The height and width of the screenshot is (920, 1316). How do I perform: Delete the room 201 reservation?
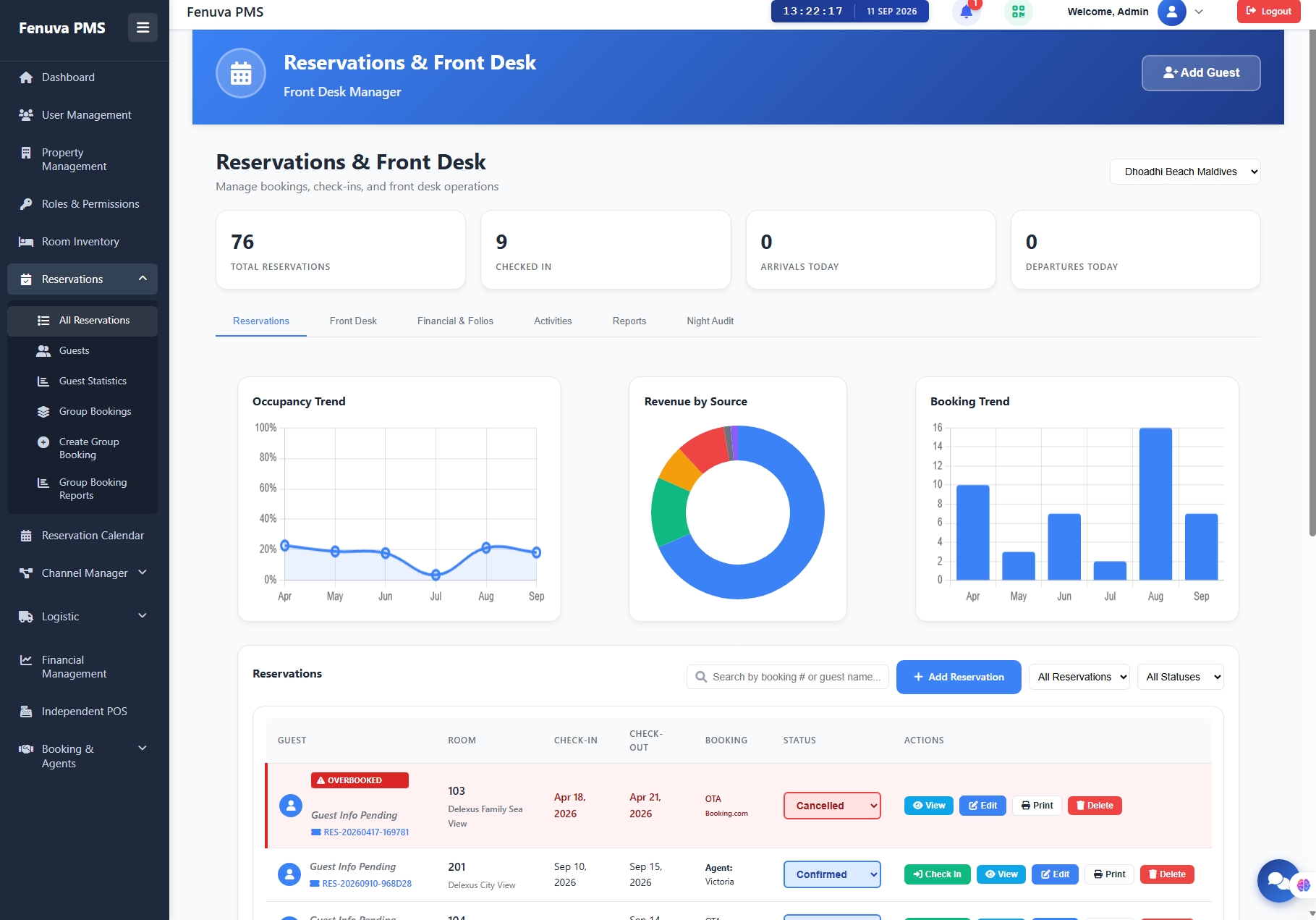coord(1167,874)
